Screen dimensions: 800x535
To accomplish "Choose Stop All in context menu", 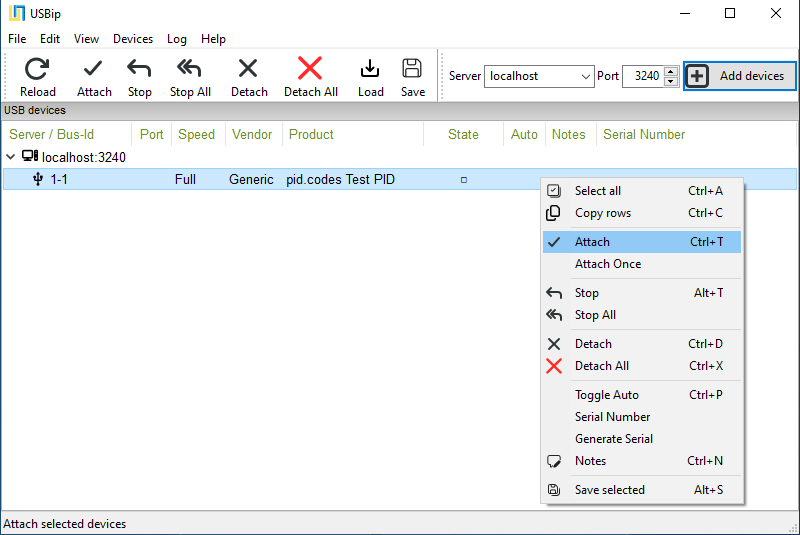I will tap(642, 315).
